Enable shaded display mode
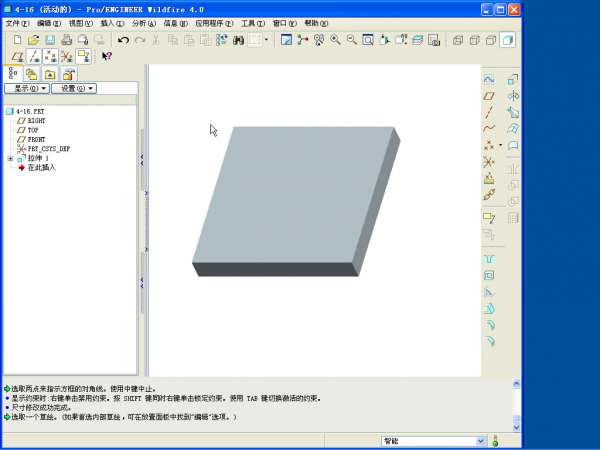 507,40
